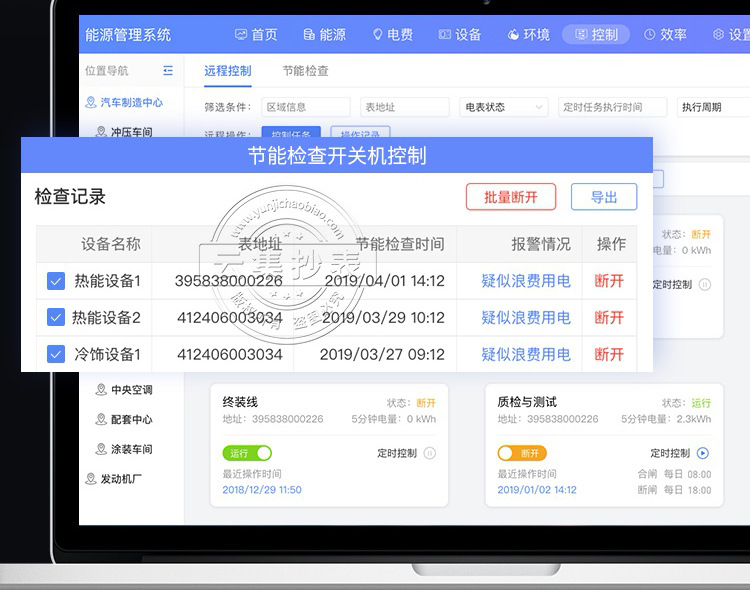Uncheck the 热能设备2 checkbox
This screenshot has width=750, height=590.
tap(56, 318)
